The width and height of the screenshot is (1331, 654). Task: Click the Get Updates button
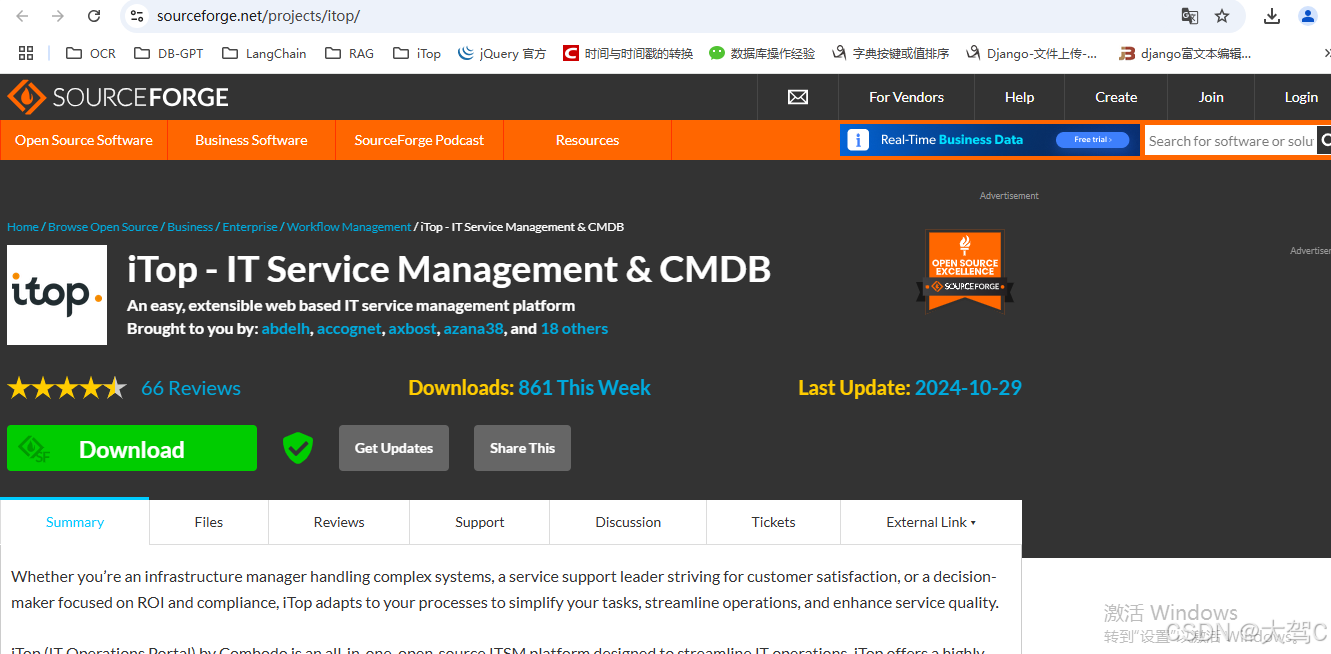(x=394, y=448)
